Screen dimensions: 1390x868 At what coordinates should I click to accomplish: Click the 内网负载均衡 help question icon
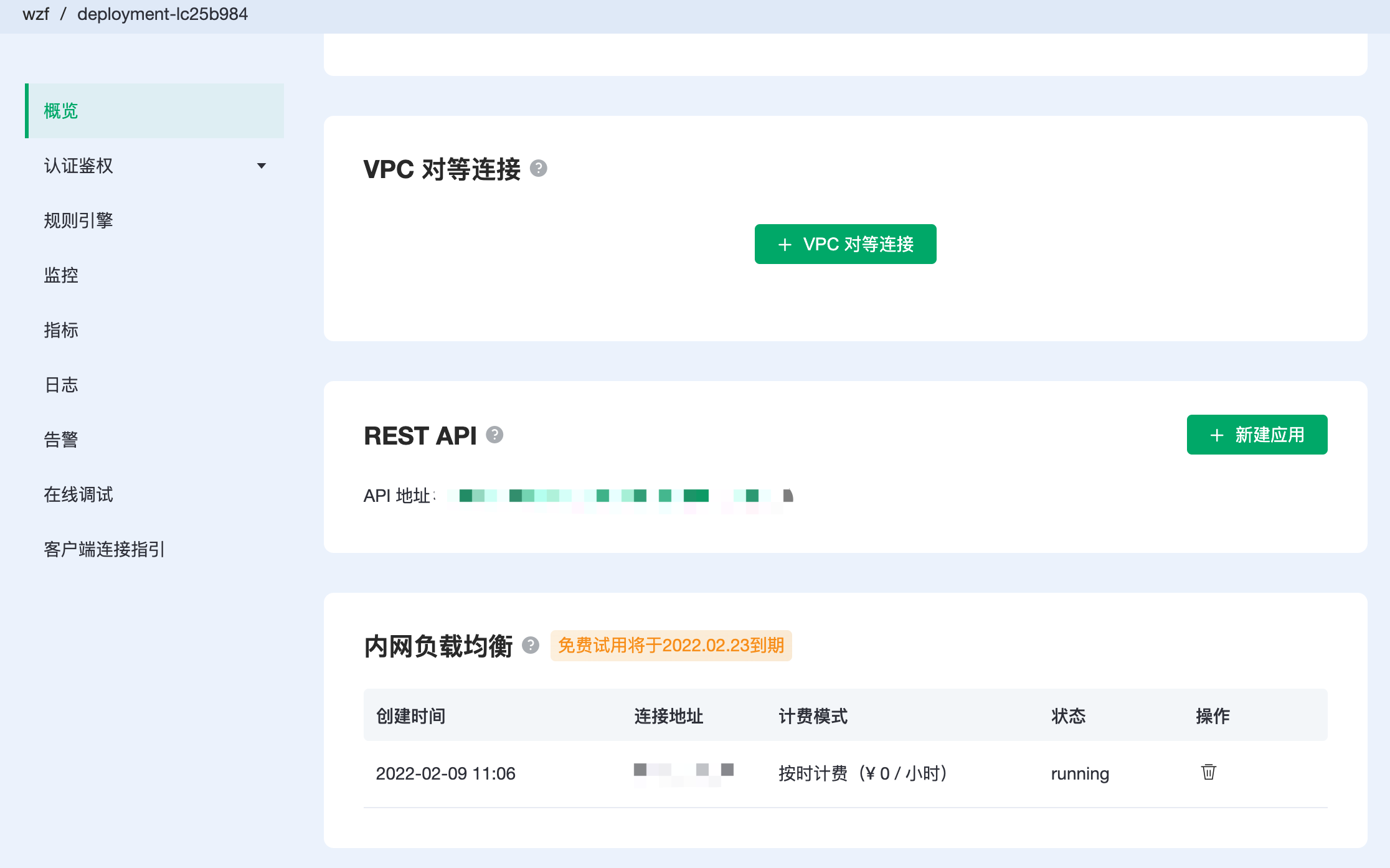coord(531,645)
